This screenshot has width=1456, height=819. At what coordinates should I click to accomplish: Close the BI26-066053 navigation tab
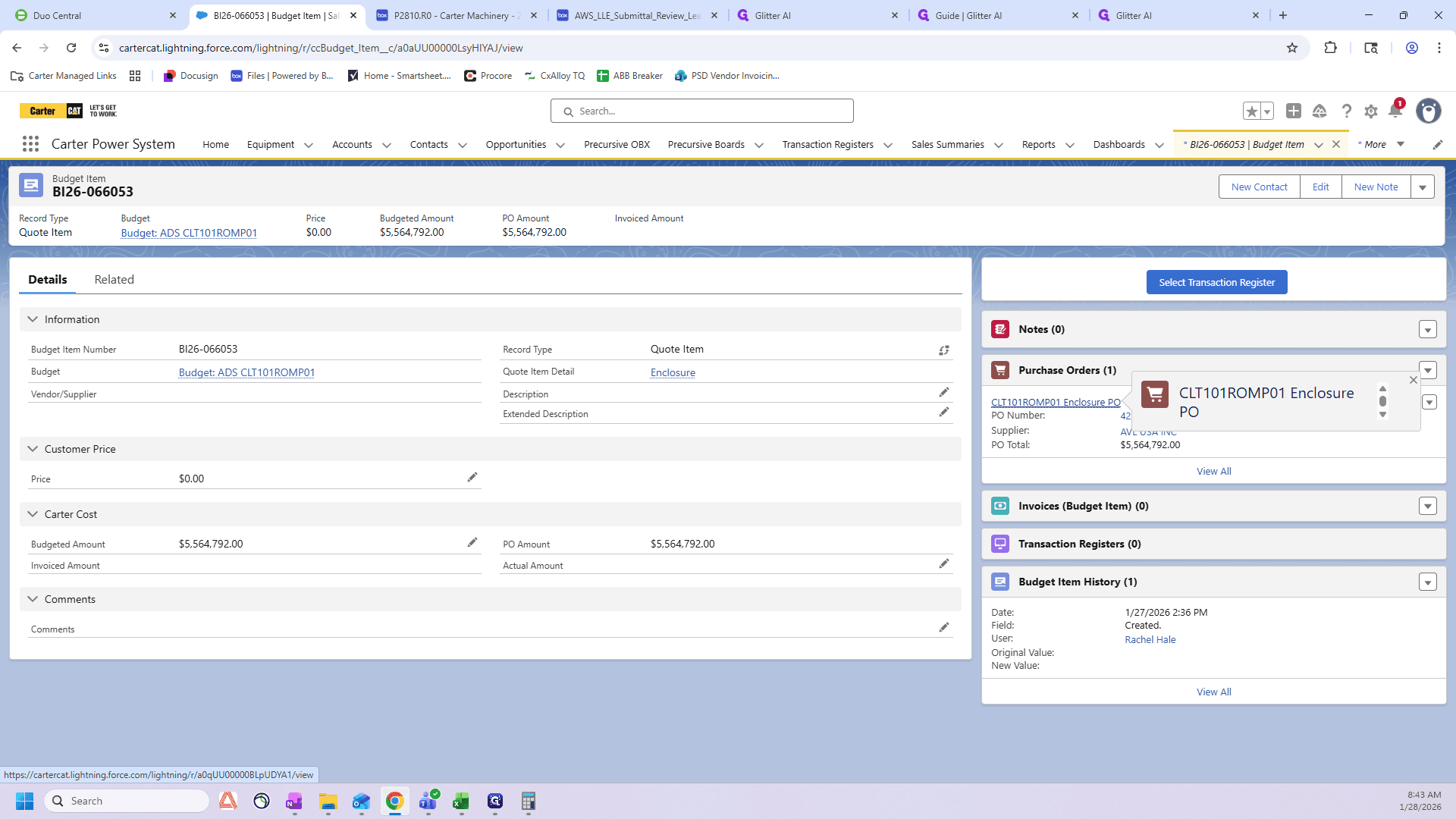click(x=1336, y=144)
